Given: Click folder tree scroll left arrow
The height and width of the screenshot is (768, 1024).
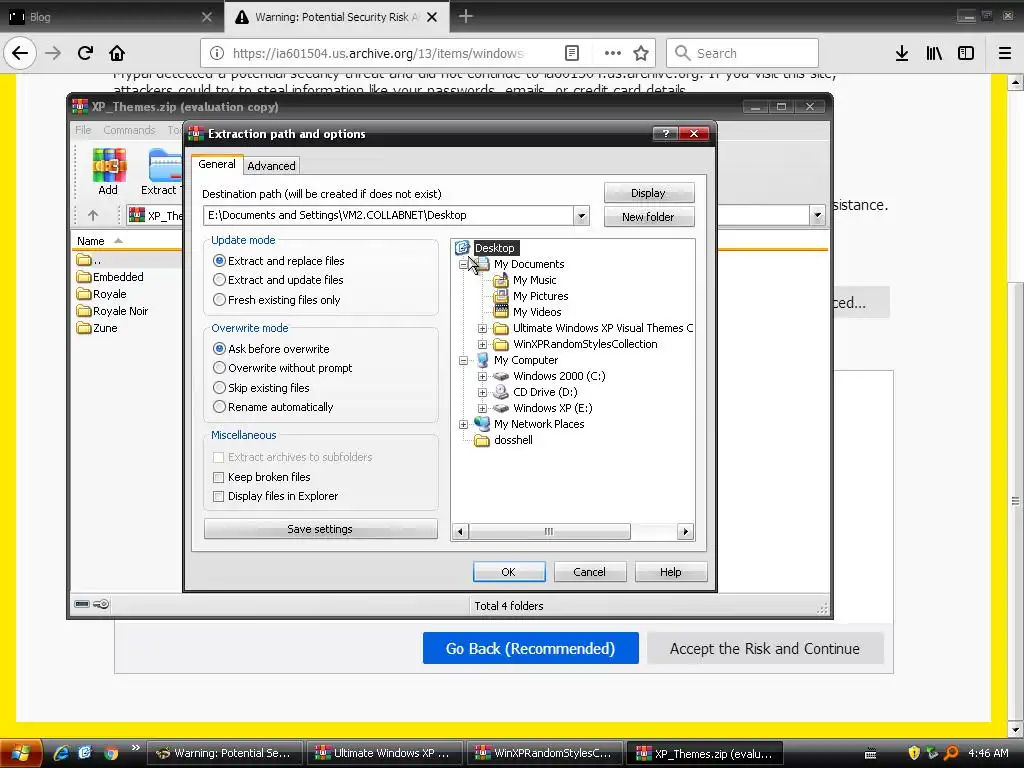Looking at the screenshot, I should point(460,532).
